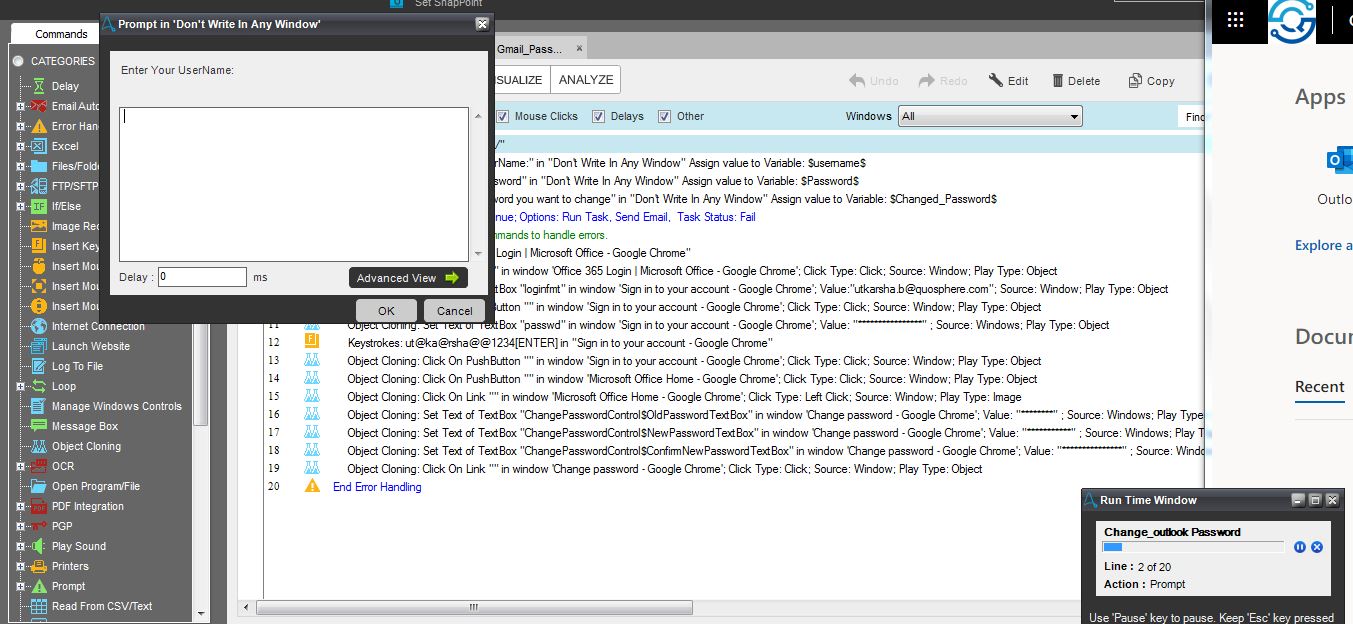Click the Edit wrench icon
The width and height of the screenshot is (1353, 624).
point(996,81)
